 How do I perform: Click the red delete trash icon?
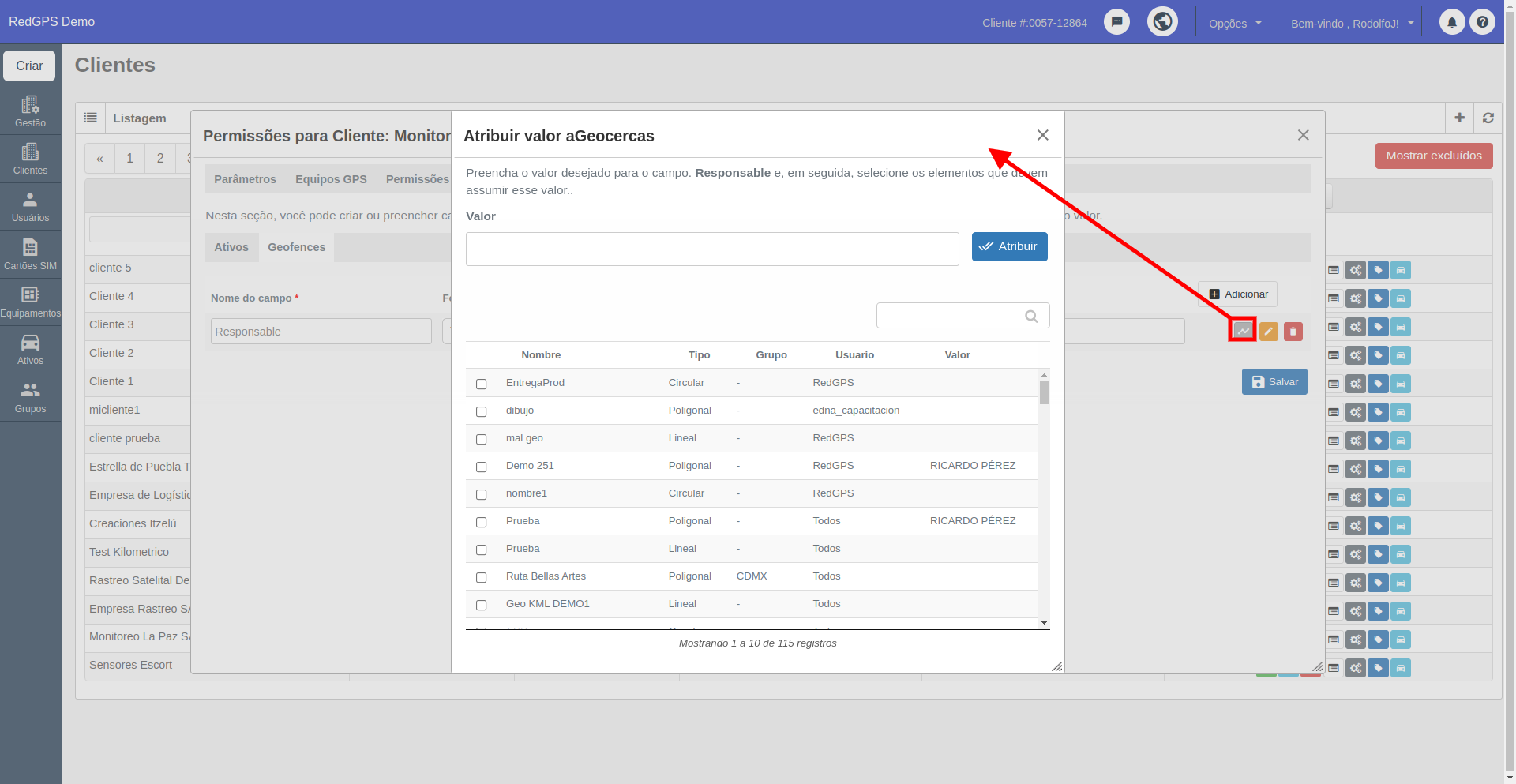coord(1293,332)
